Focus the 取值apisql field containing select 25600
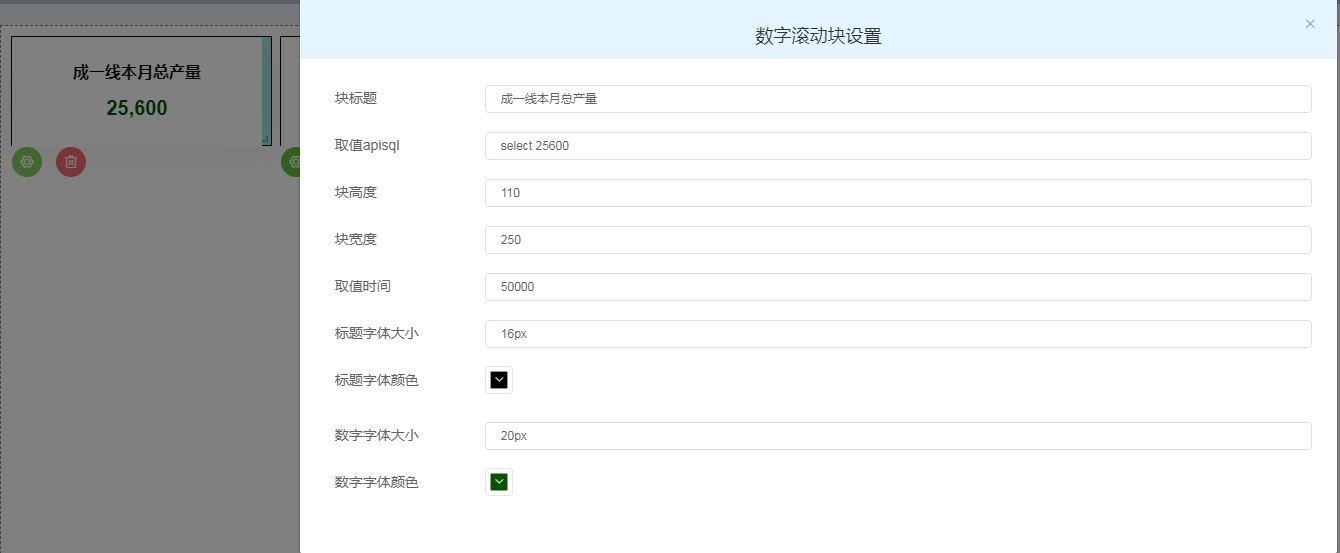The height and width of the screenshot is (553, 1340). click(x=897, y=146)
